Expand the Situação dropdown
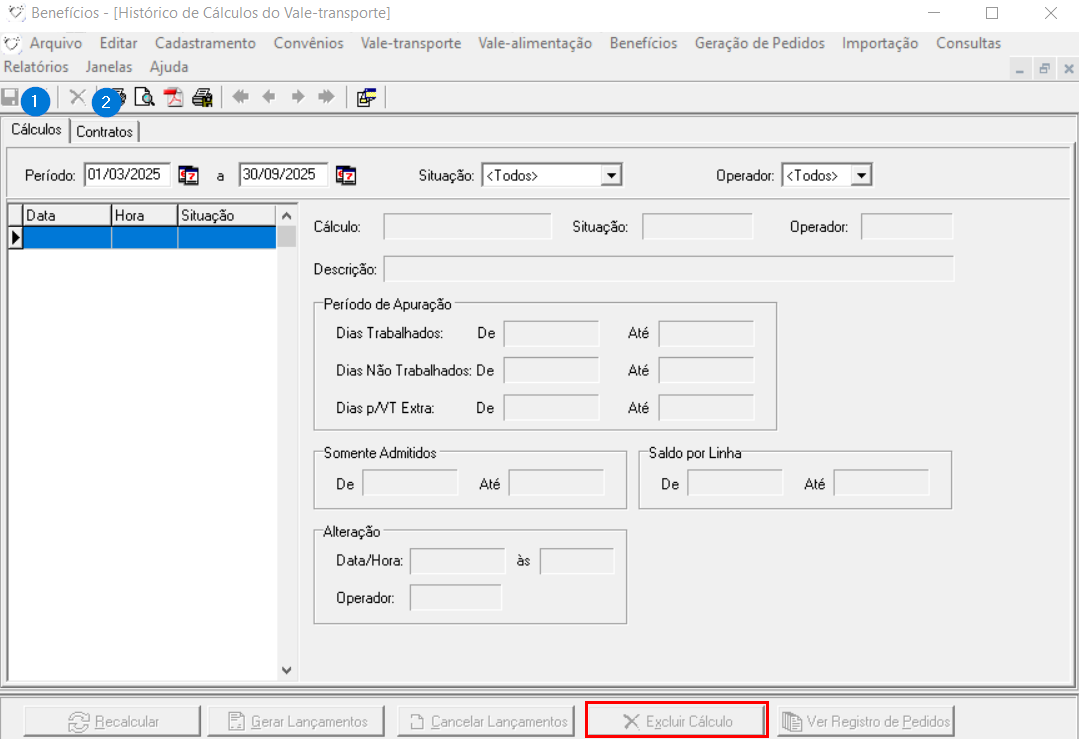The width and height of the screenshot is (1079, 739). [x=611, y=175]
